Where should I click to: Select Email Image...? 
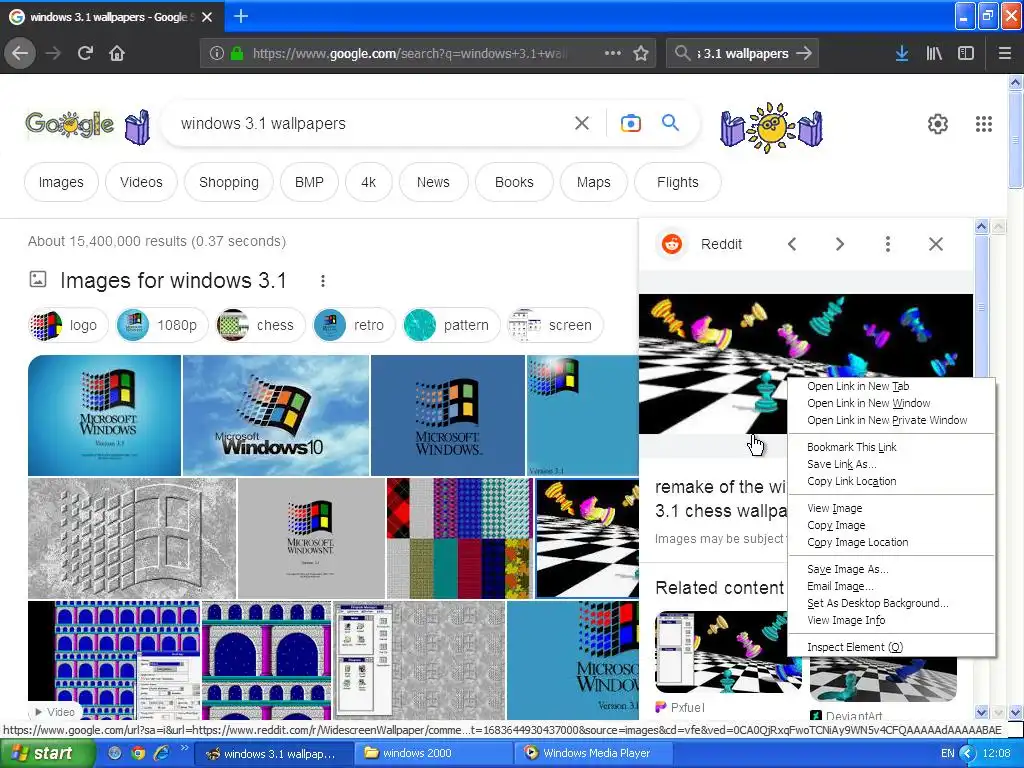coord(891,586)
